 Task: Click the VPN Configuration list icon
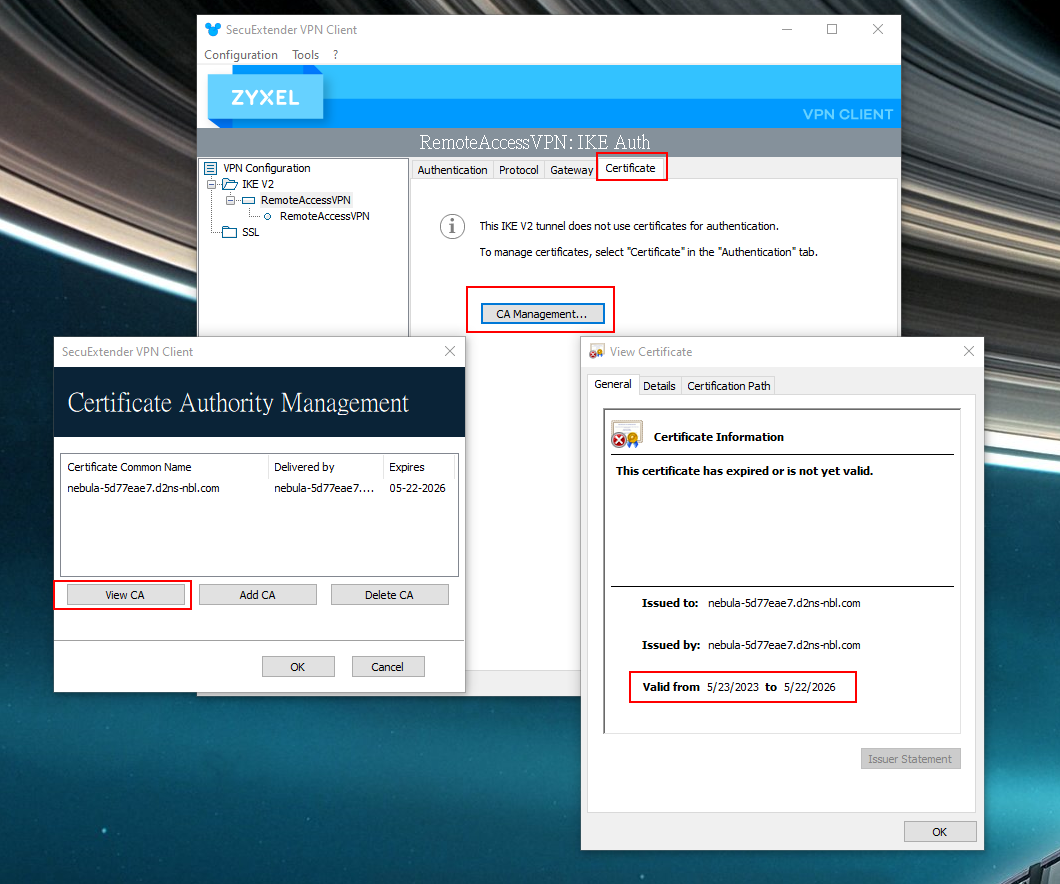[x=211, y=168]
